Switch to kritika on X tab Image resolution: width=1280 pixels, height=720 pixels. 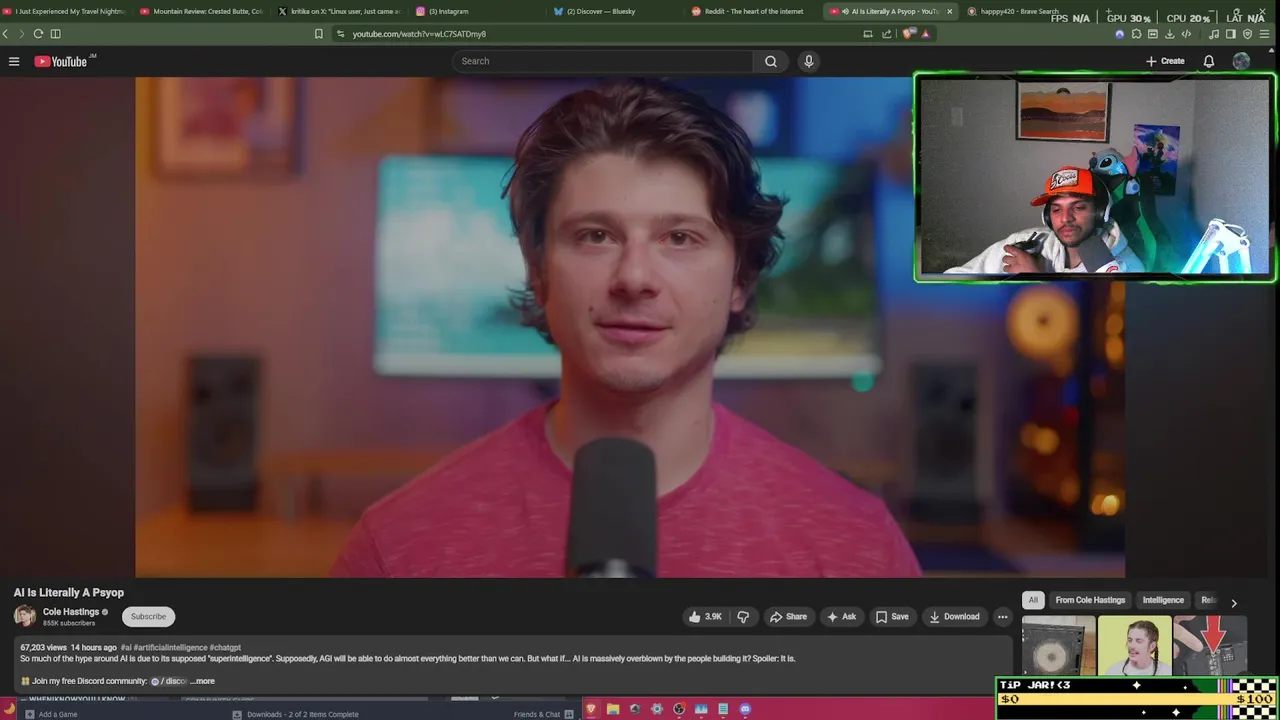click(x=338, y=11)
